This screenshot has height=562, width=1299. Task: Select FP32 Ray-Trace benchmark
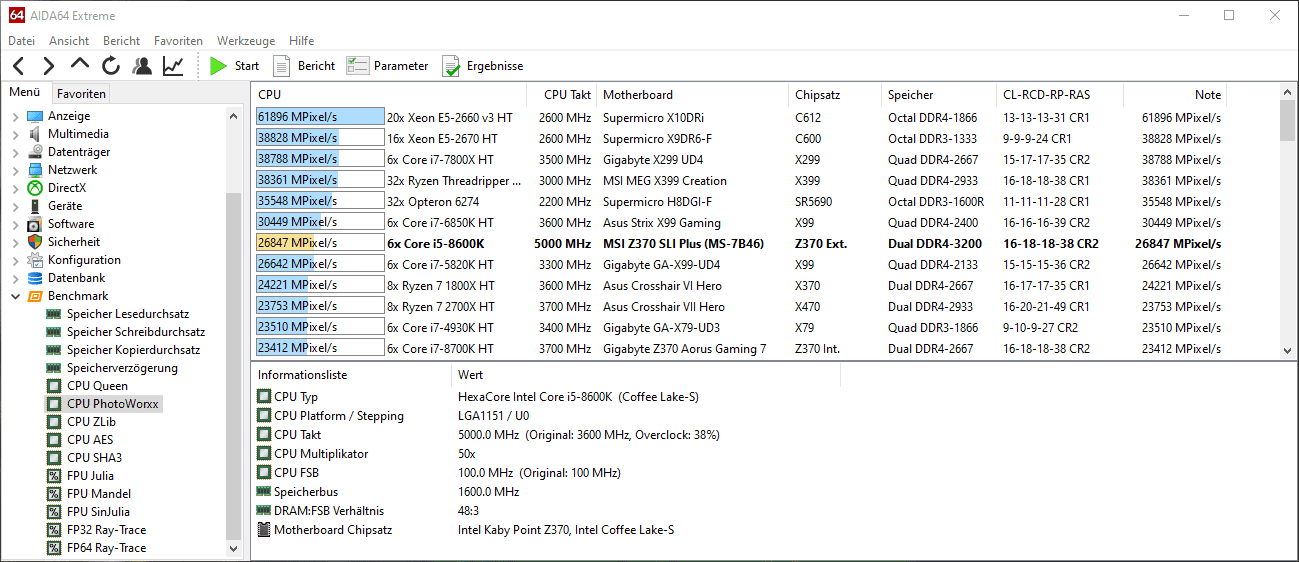coord(106,530)
